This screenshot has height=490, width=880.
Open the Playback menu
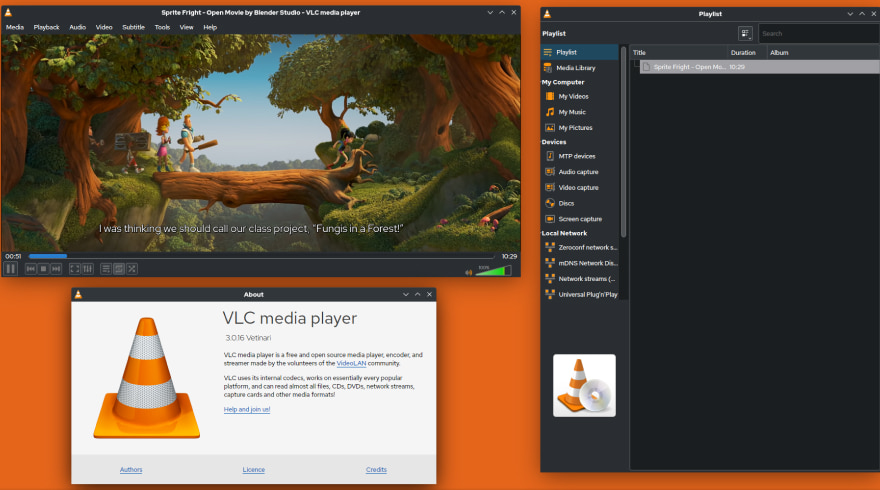pyautogui.click(x=47, y=27)
